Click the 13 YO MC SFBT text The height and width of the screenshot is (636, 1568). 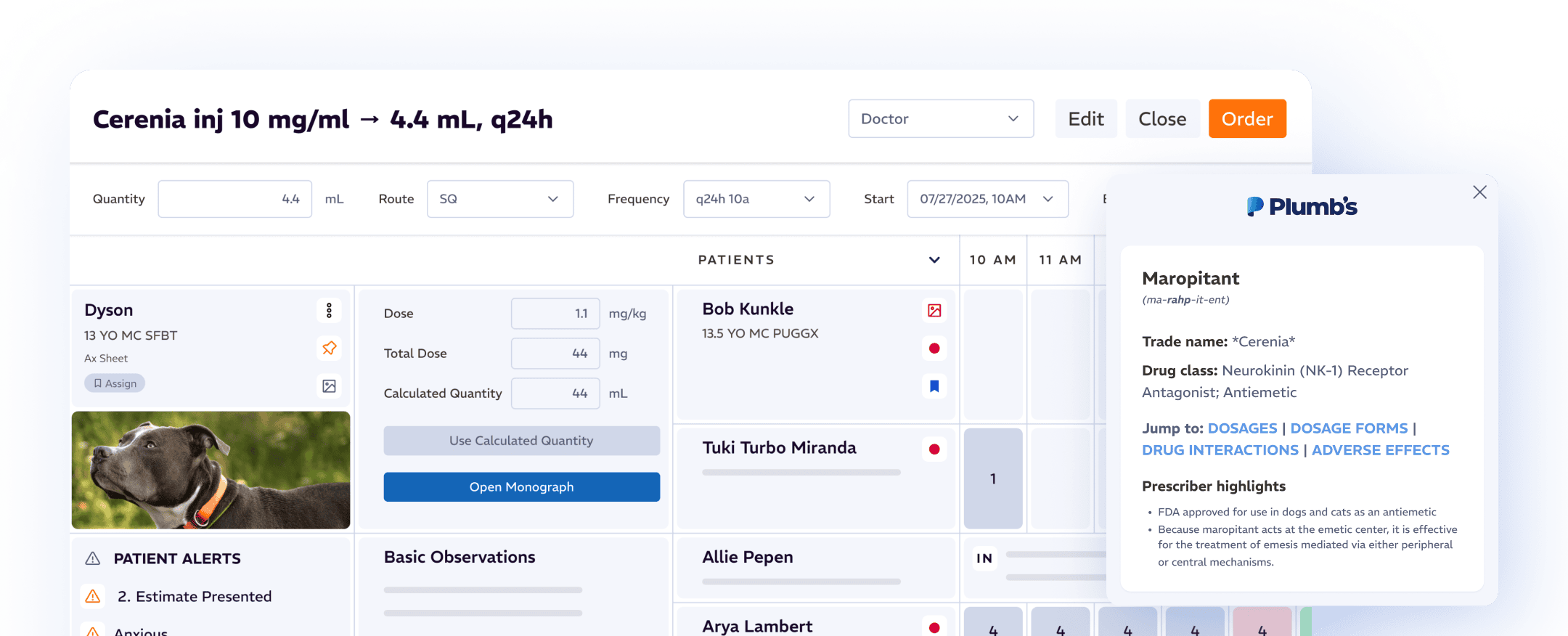tap(131, 335)
